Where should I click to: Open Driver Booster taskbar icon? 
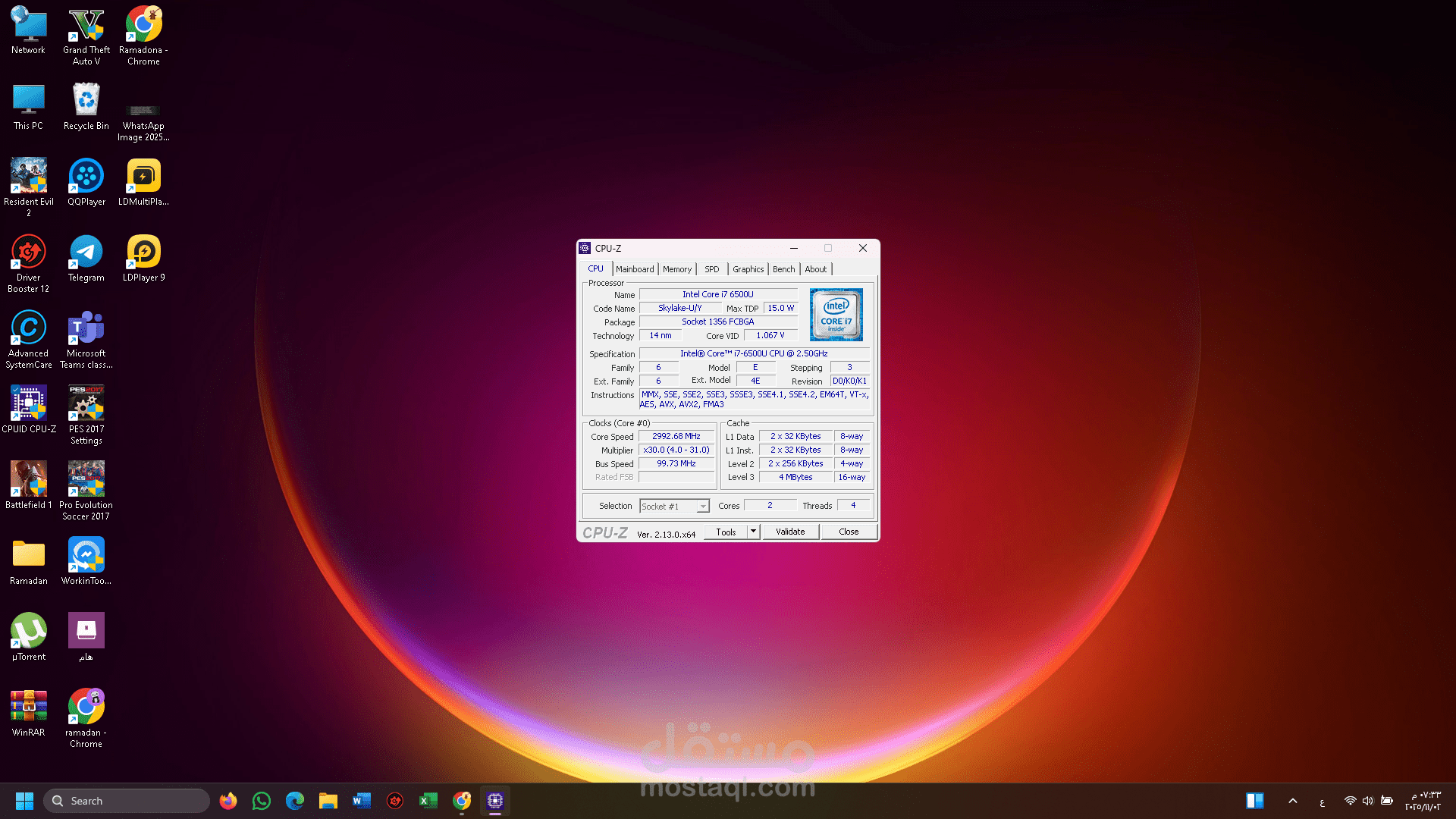pyautogui.click(x=395, y=801)
